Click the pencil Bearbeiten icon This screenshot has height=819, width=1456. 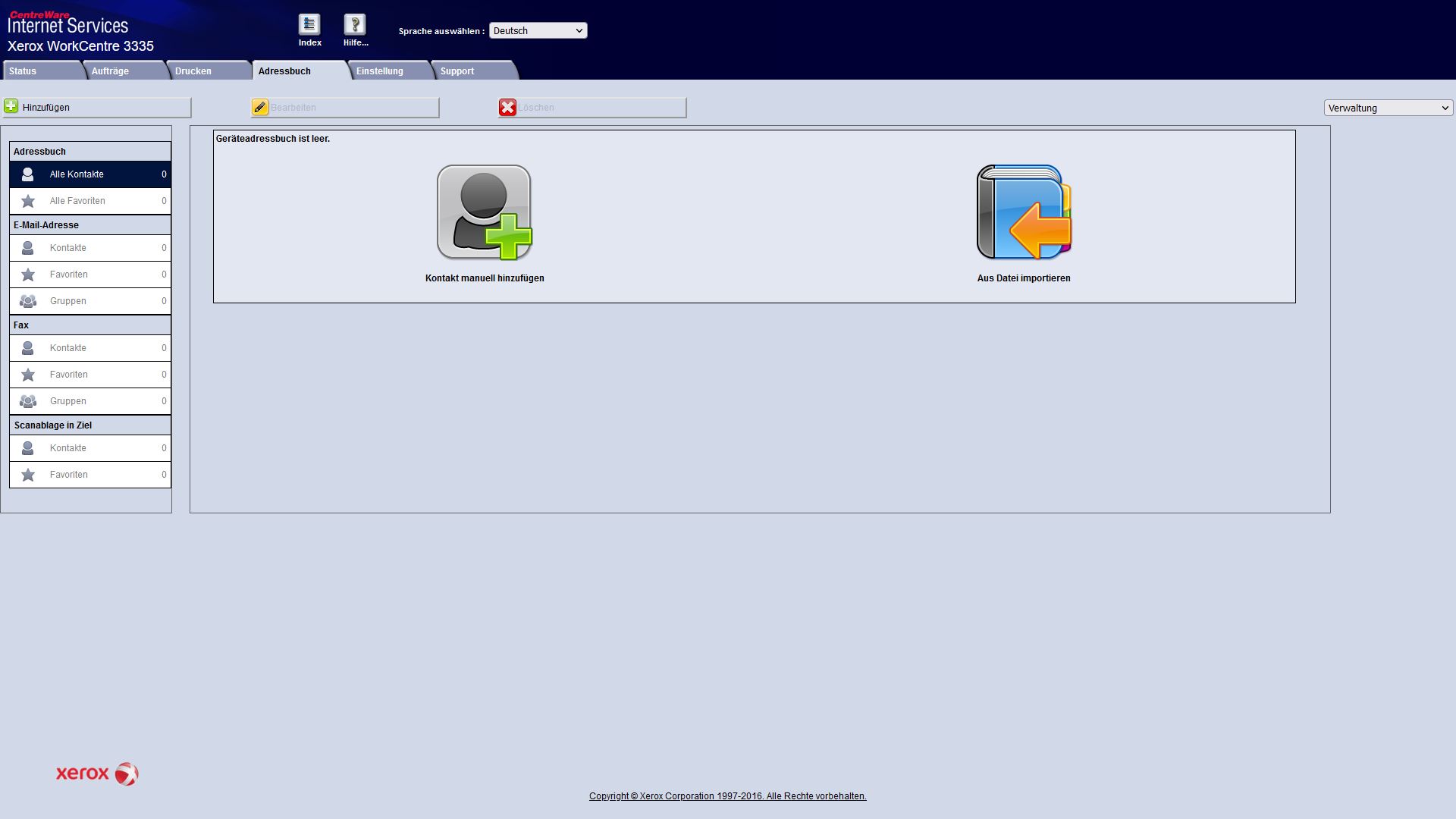click(260, 108)
